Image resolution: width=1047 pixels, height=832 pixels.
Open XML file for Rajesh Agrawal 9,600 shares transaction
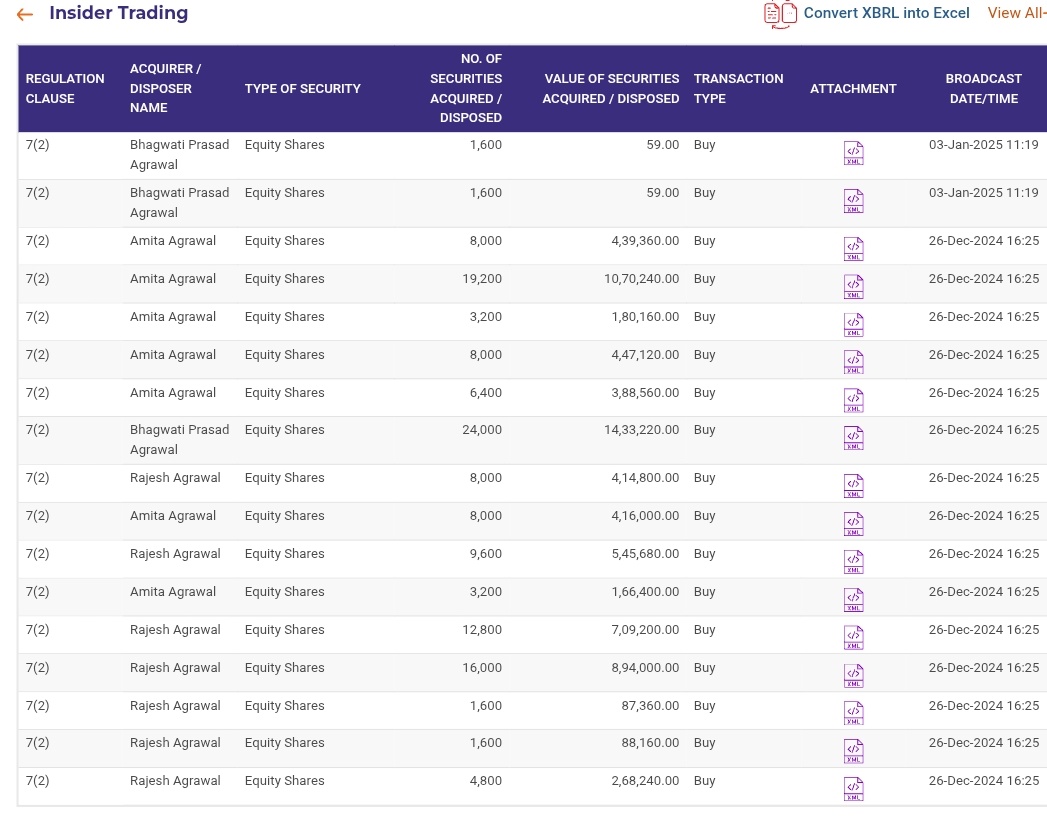tap(853, 561)
